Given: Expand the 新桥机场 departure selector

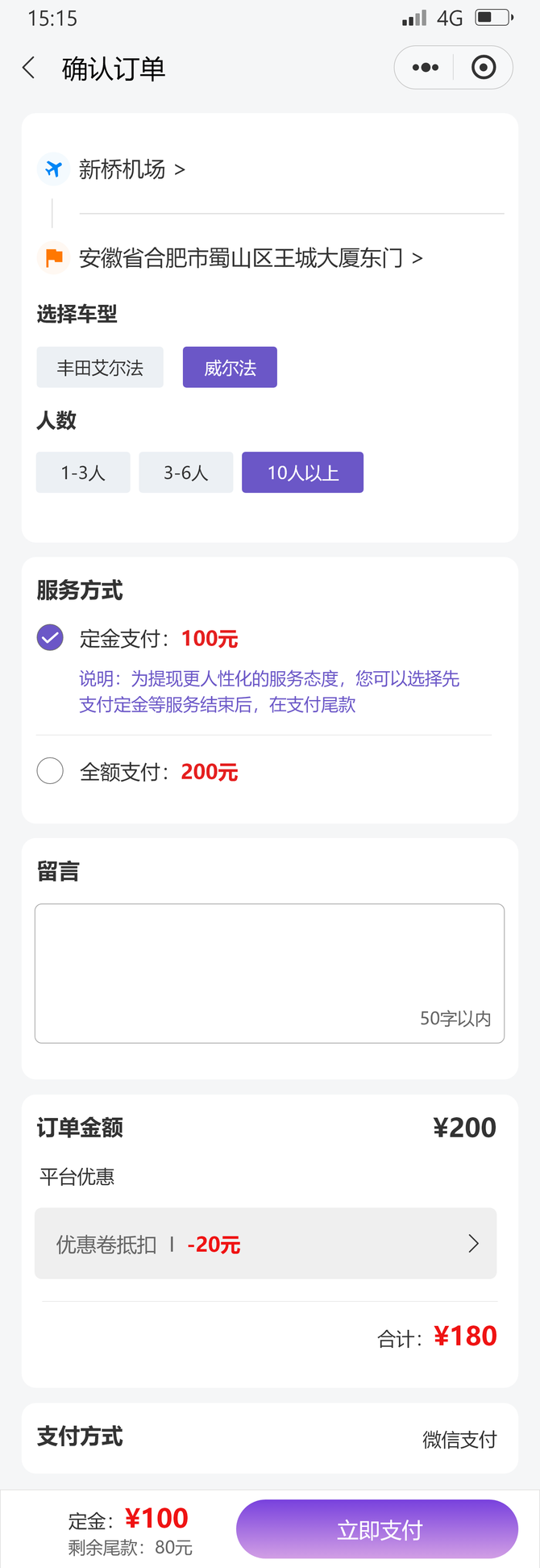Looking at the screenshot, I should [x=132, y=169].
